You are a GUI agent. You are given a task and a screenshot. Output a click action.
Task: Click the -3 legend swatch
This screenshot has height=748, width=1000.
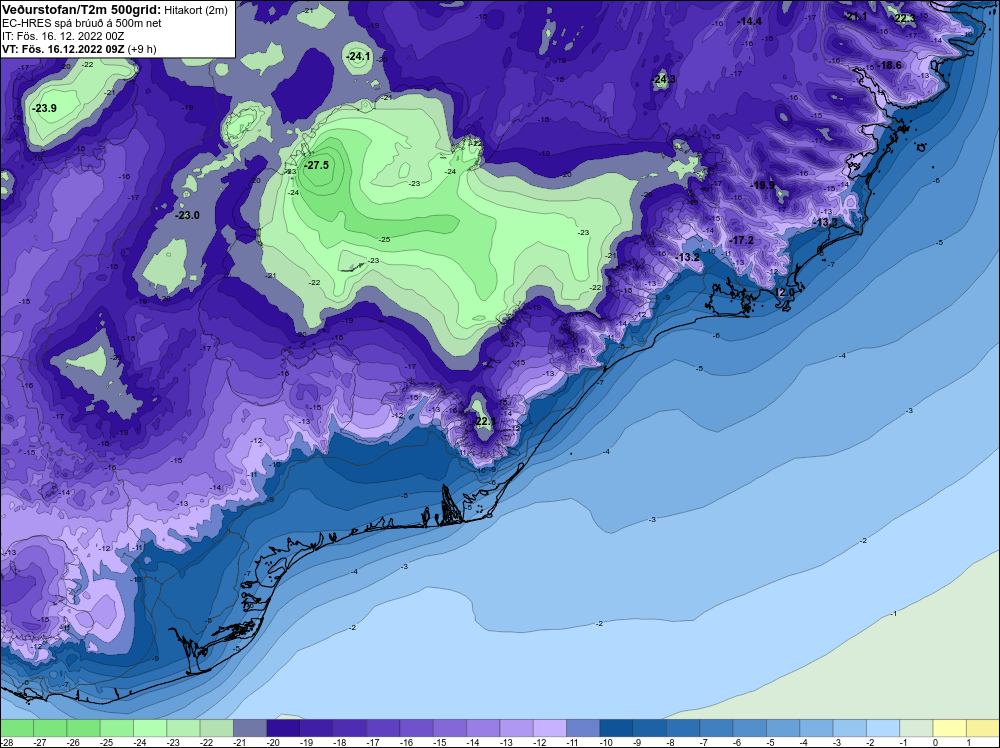[849, 728]
